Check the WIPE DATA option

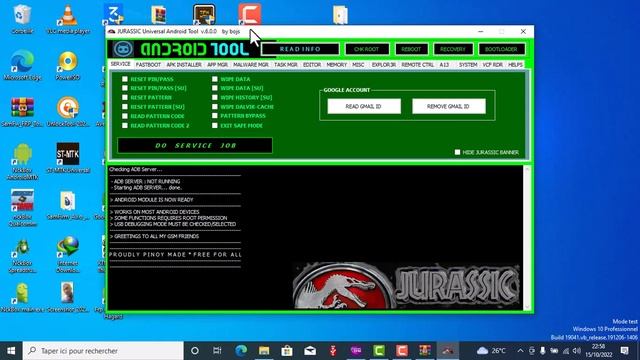point(215,79)
